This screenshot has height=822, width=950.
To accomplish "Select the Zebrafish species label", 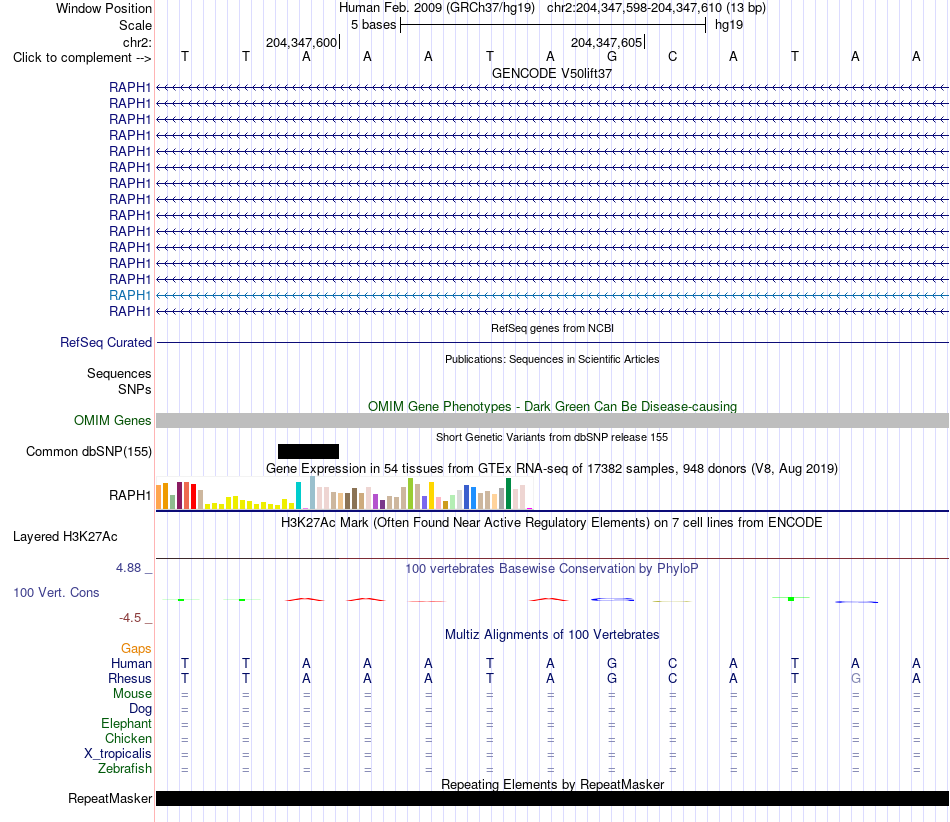I will pyautogui.click(x=125, y=768).
